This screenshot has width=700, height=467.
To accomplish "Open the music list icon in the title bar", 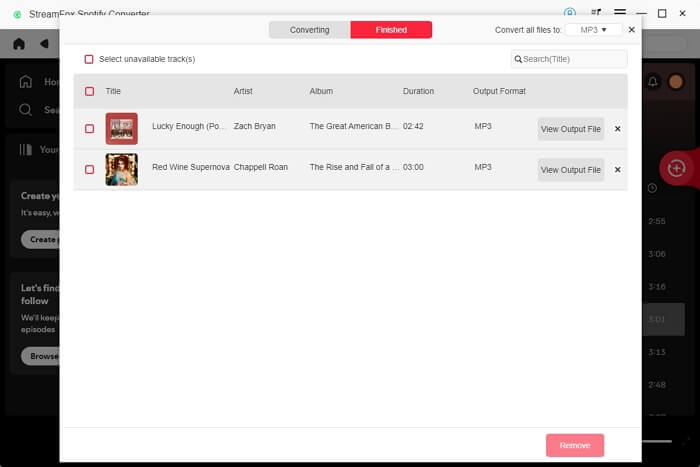I will point(596,13).
